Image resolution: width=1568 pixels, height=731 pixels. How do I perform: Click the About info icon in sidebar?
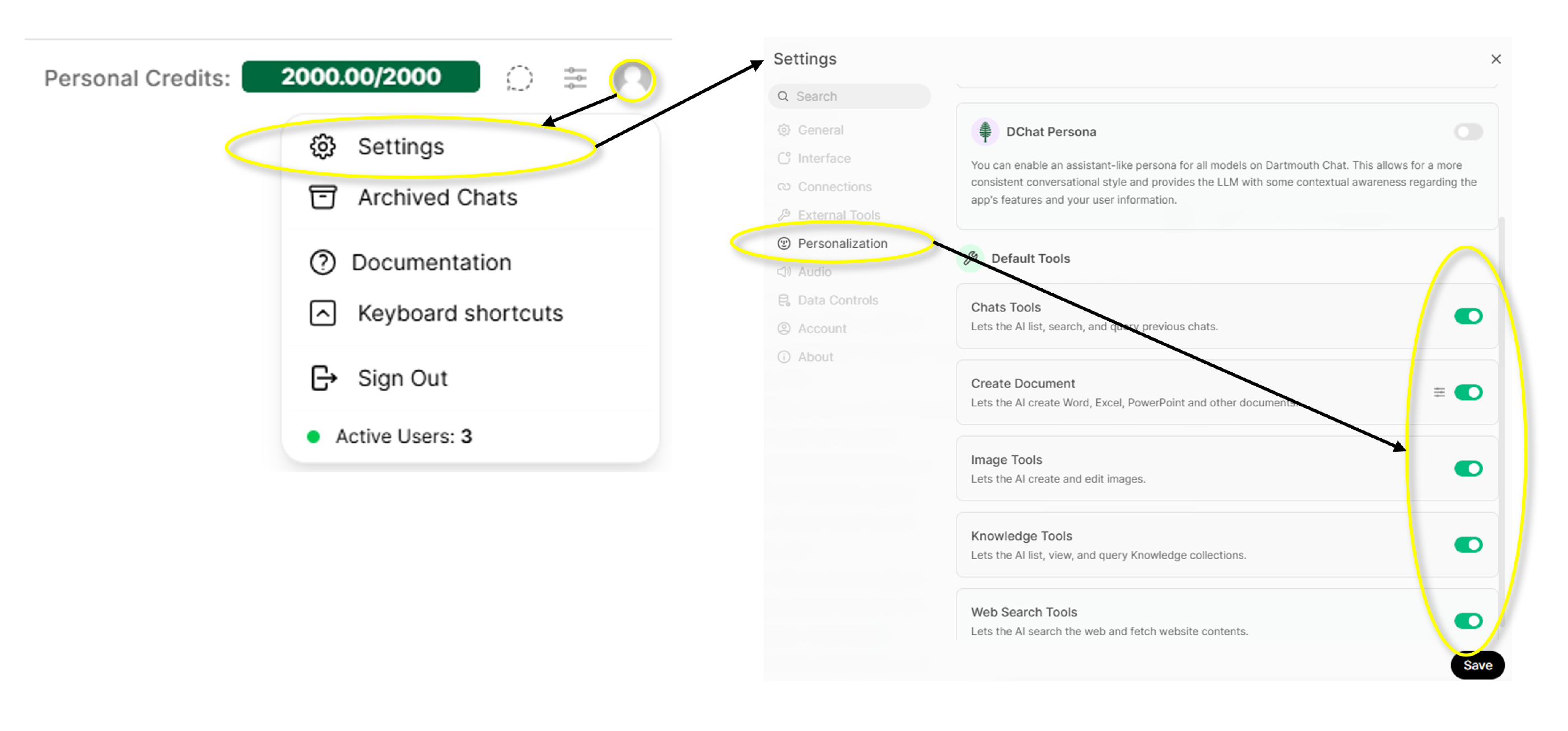coord(784,357)
